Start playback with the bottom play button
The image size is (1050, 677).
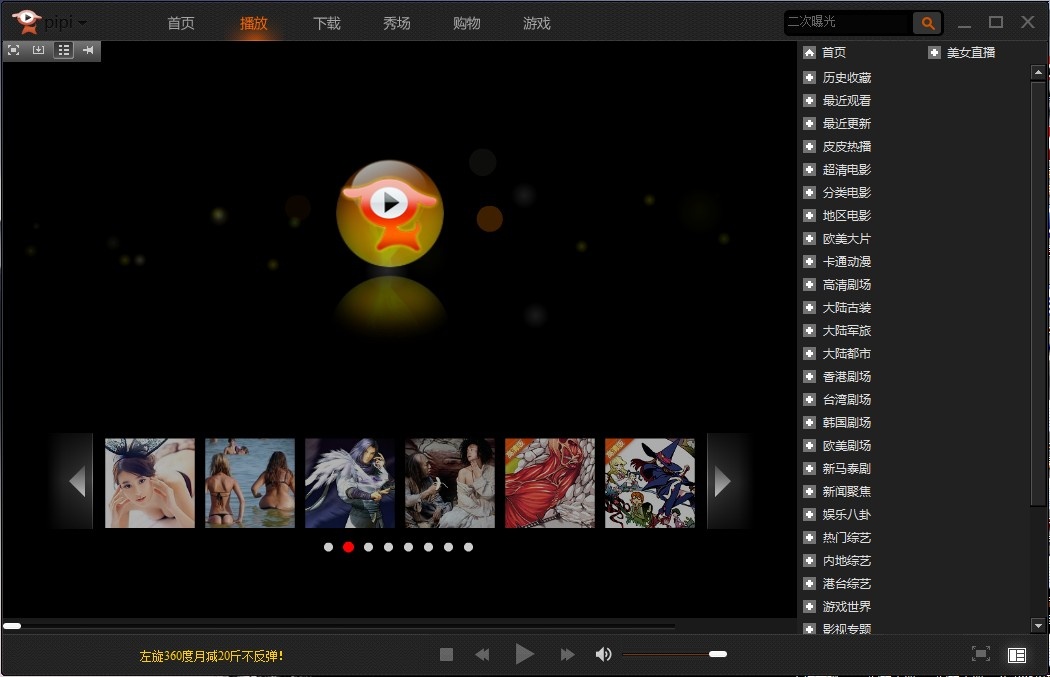[x=524, y=655]
